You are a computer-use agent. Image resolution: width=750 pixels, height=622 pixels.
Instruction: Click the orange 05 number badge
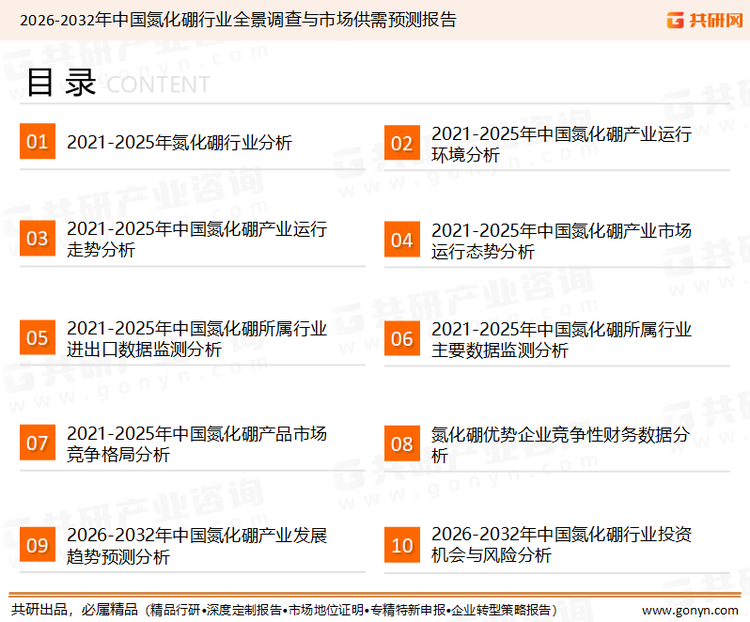pos(37,337)
